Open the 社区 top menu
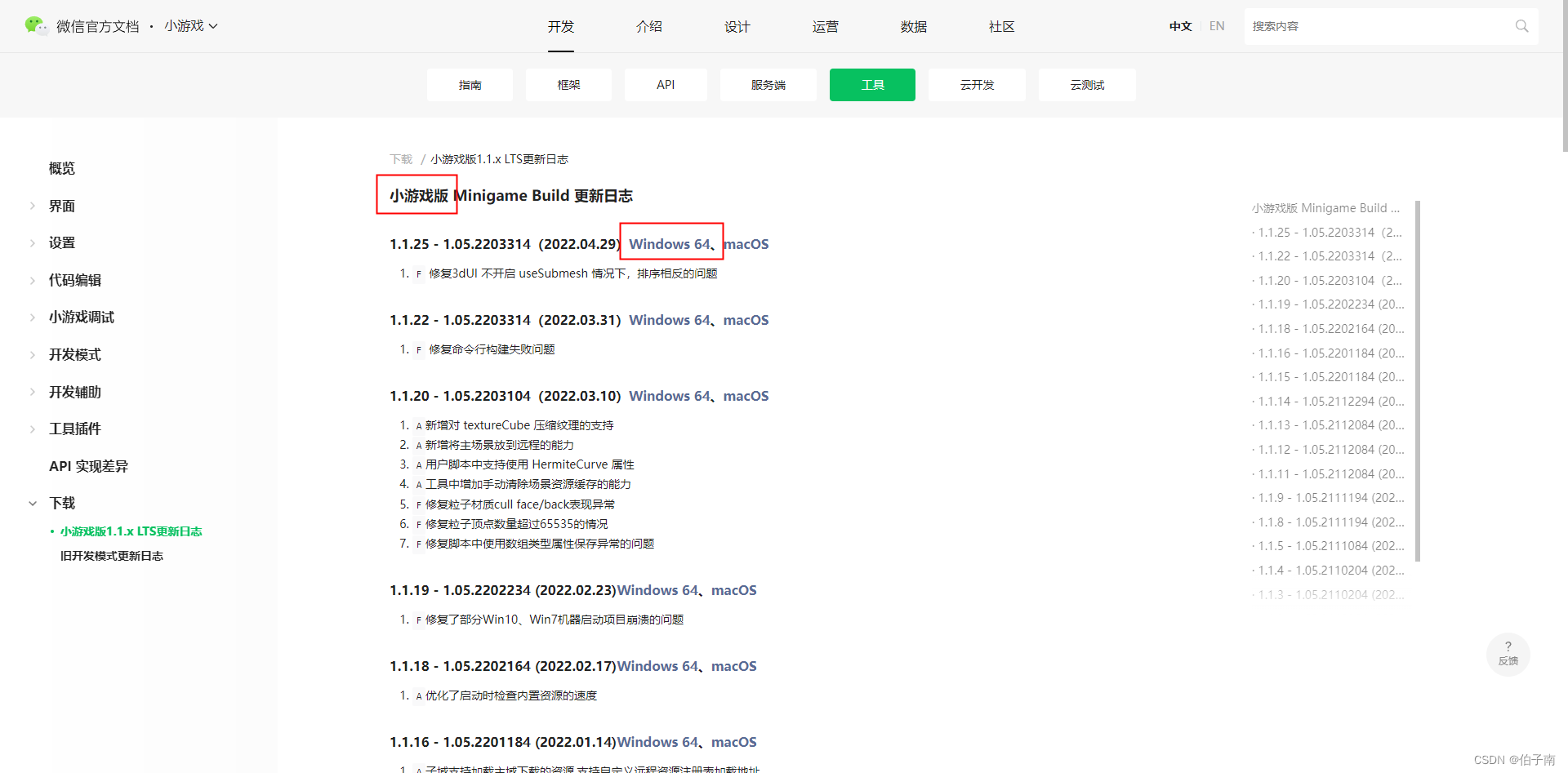The height and width of the screenshot is (773, 1568). pyautogui.click(x=1002, y=27)
